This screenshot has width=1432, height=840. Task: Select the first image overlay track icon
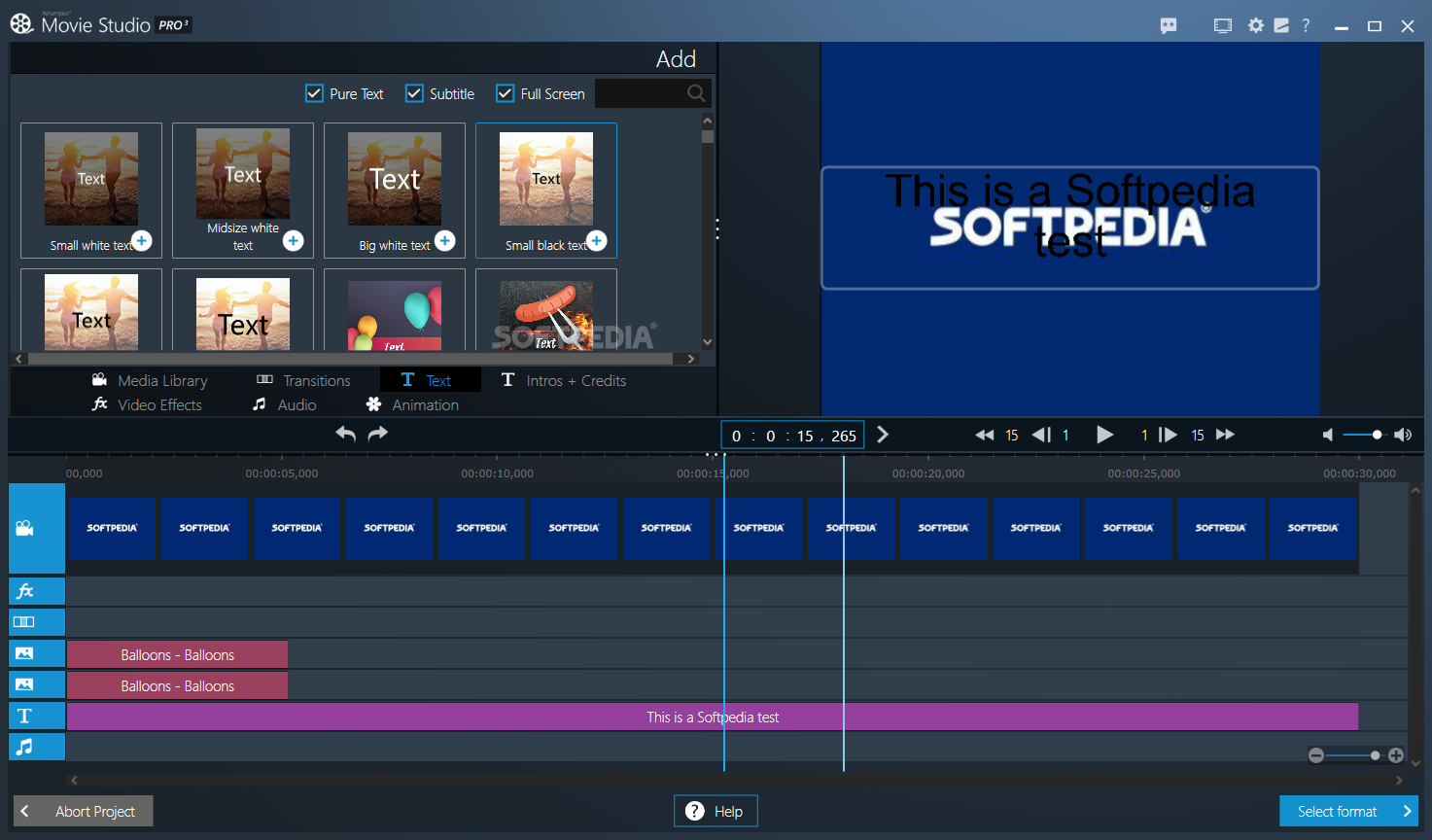37,653
